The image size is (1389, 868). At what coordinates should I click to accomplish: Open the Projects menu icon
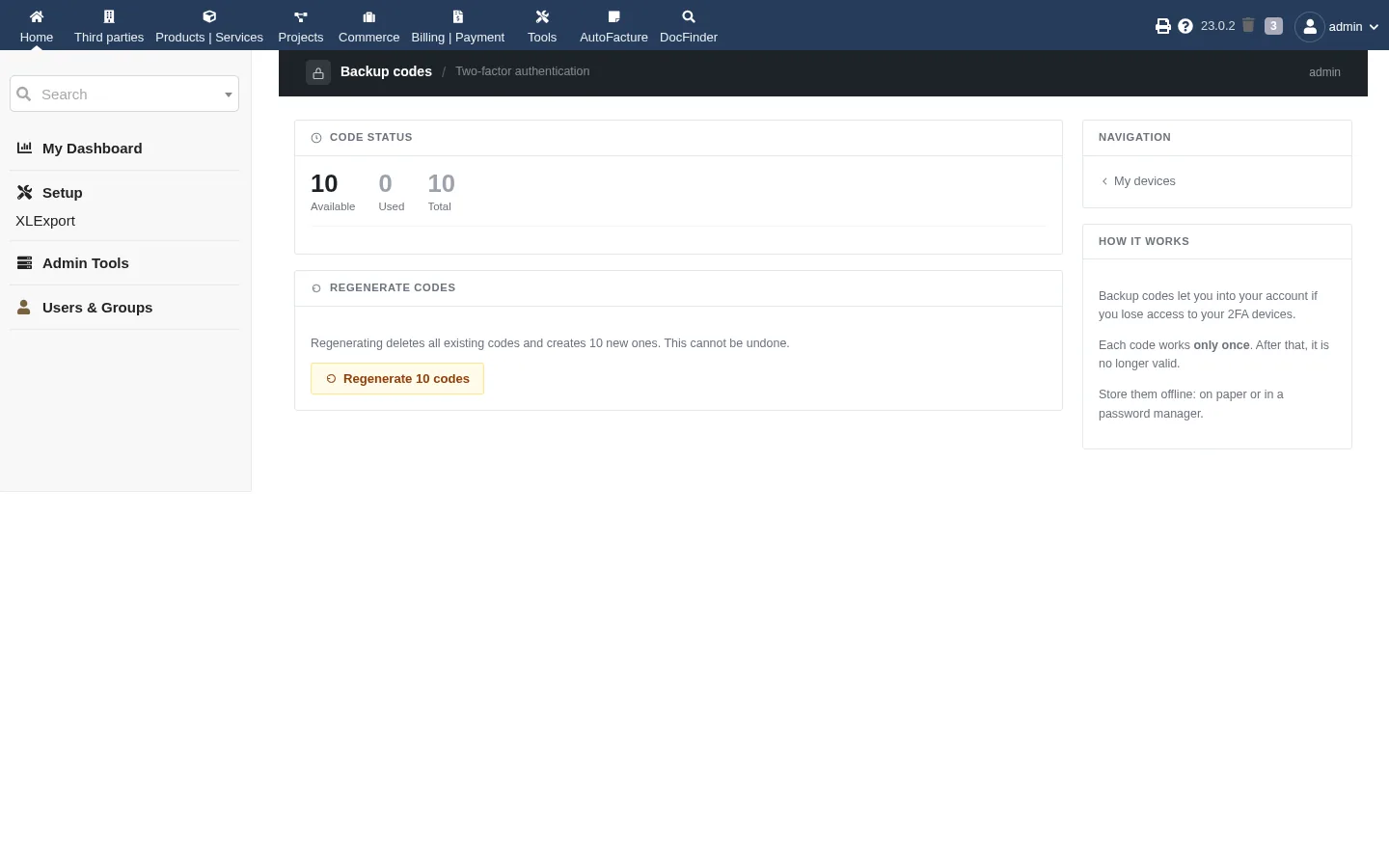[301, 16]
